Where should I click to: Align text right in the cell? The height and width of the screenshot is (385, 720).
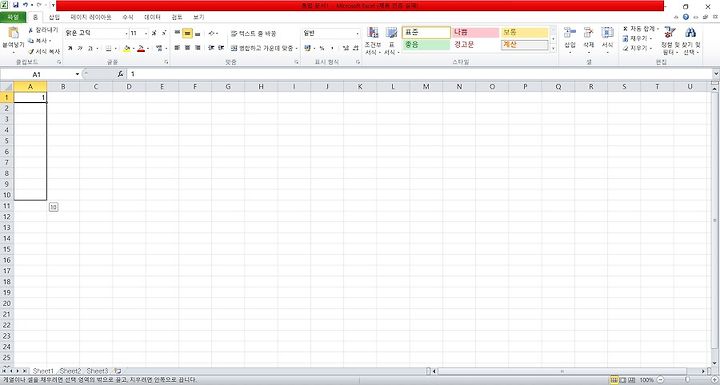(x=197, y=48)
